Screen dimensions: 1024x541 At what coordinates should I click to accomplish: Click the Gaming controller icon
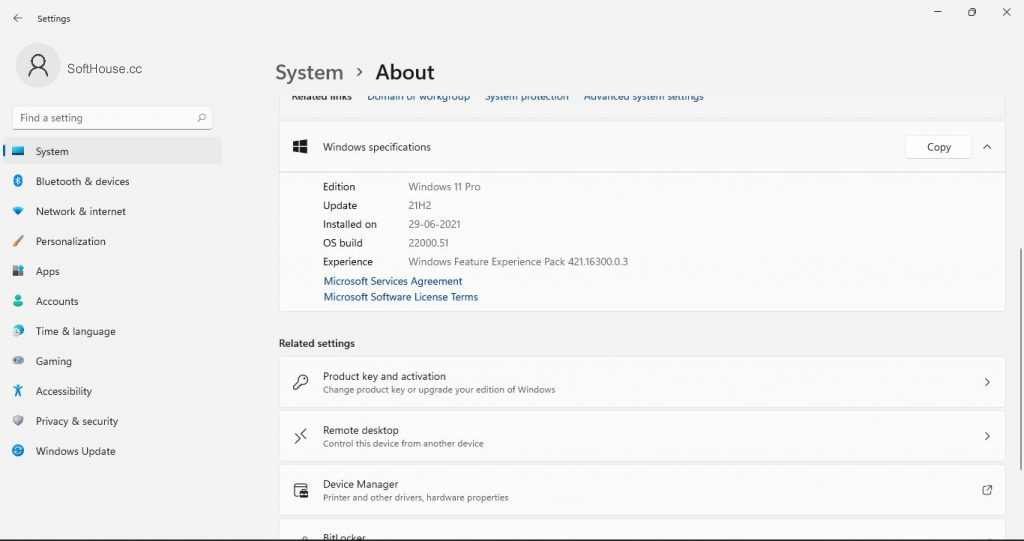18,361
